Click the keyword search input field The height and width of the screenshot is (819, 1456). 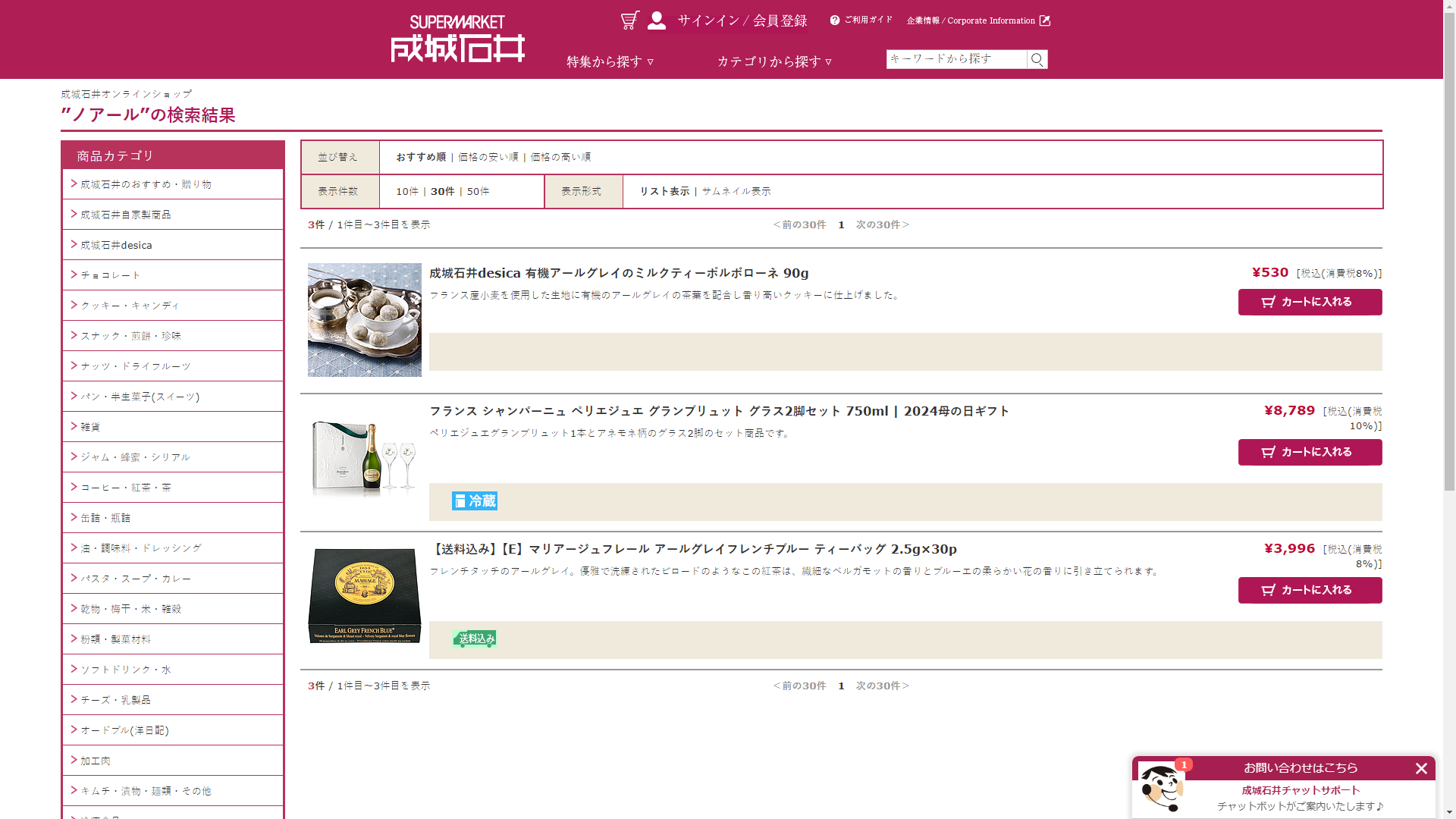click(955, 59)
